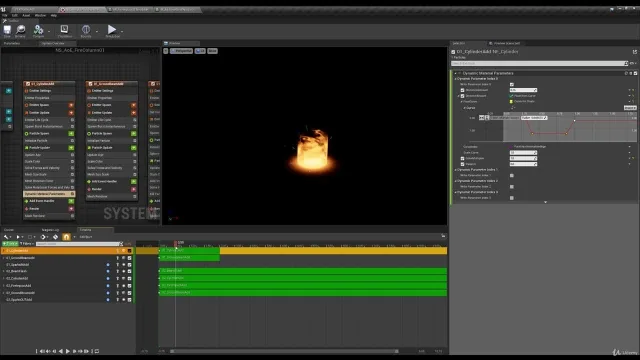Toggle the highlighted snapping magnet icon in timeline
Screen dimensions: 640x360
(66, 237)
